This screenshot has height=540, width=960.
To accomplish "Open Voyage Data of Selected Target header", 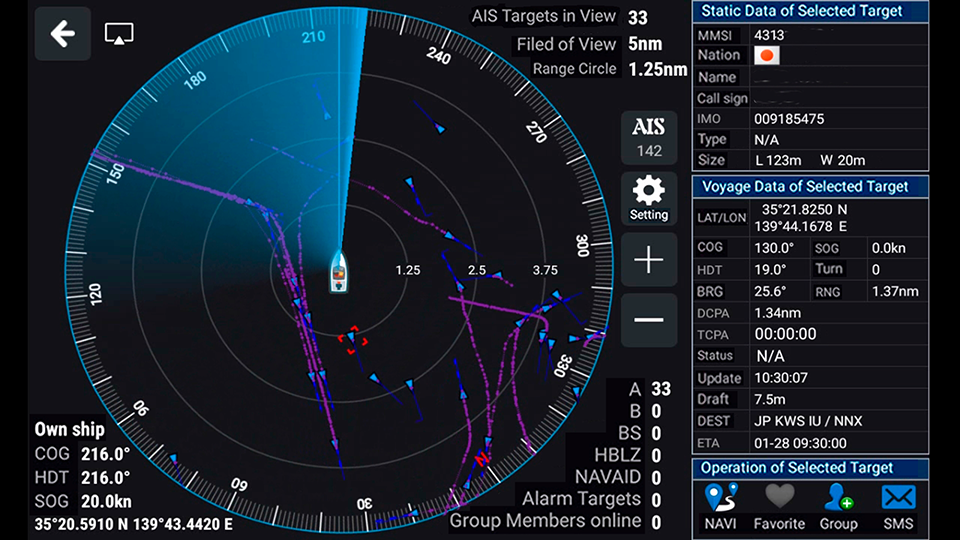I will point(810,186).
